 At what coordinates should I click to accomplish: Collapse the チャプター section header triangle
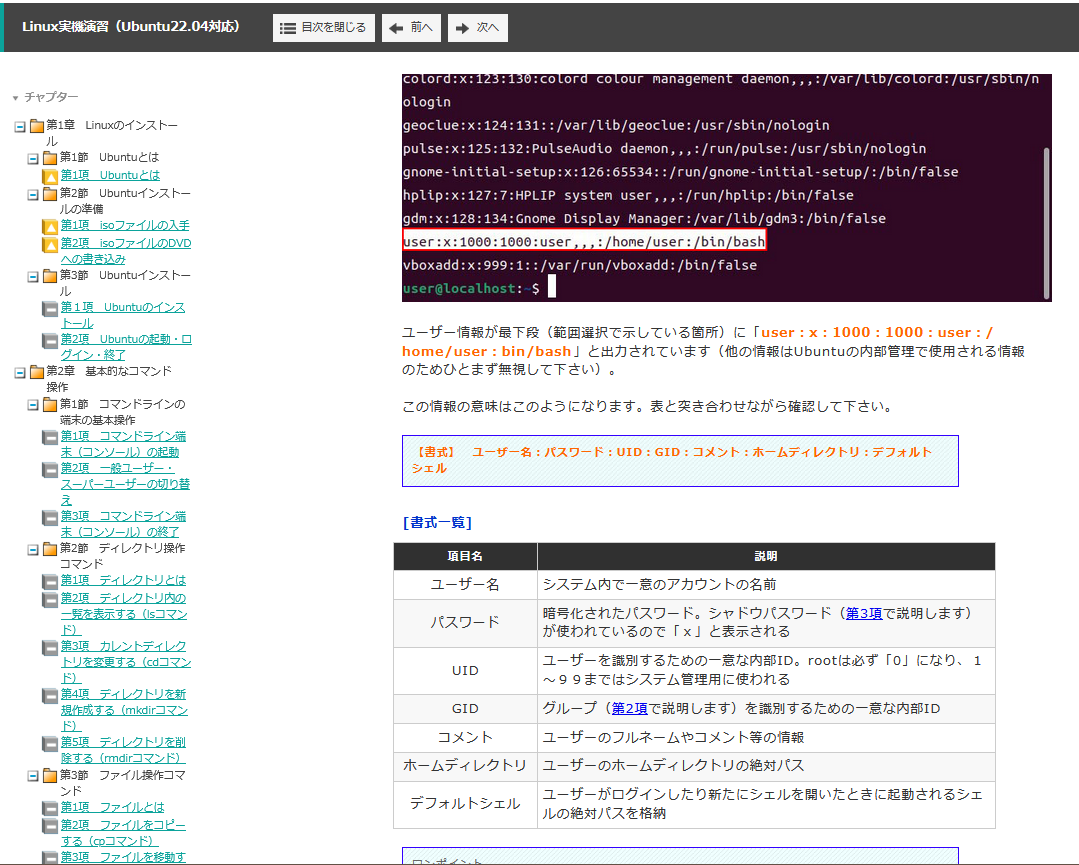15,98
